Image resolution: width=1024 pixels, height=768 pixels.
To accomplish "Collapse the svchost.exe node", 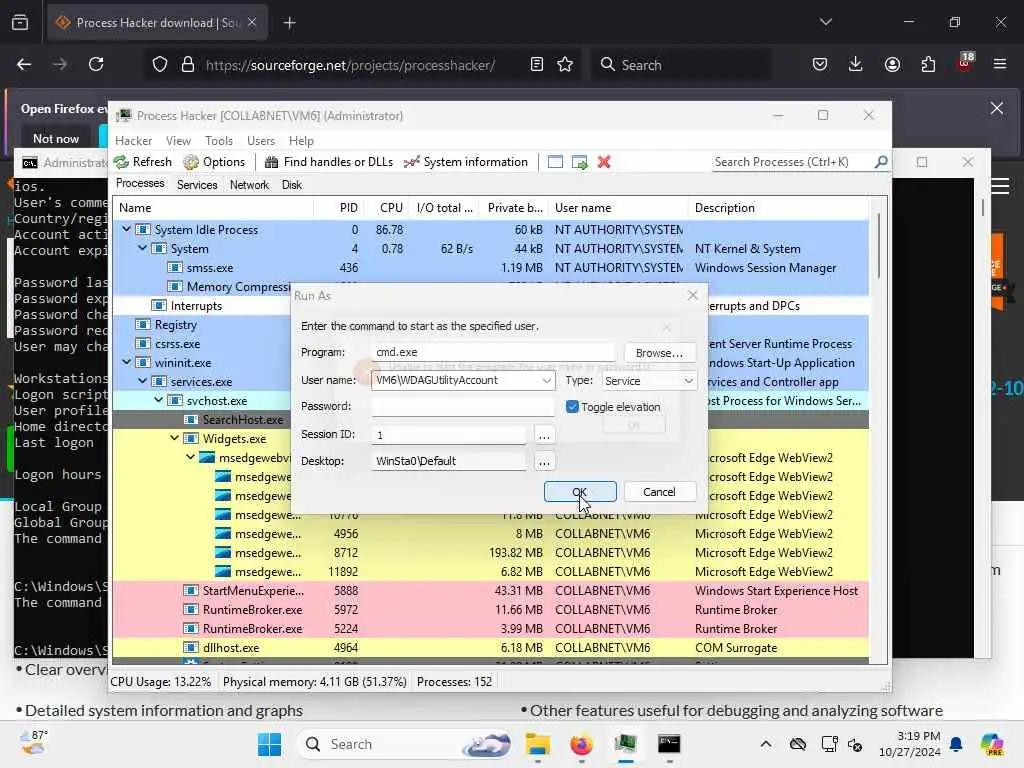I will pos(159,400).
